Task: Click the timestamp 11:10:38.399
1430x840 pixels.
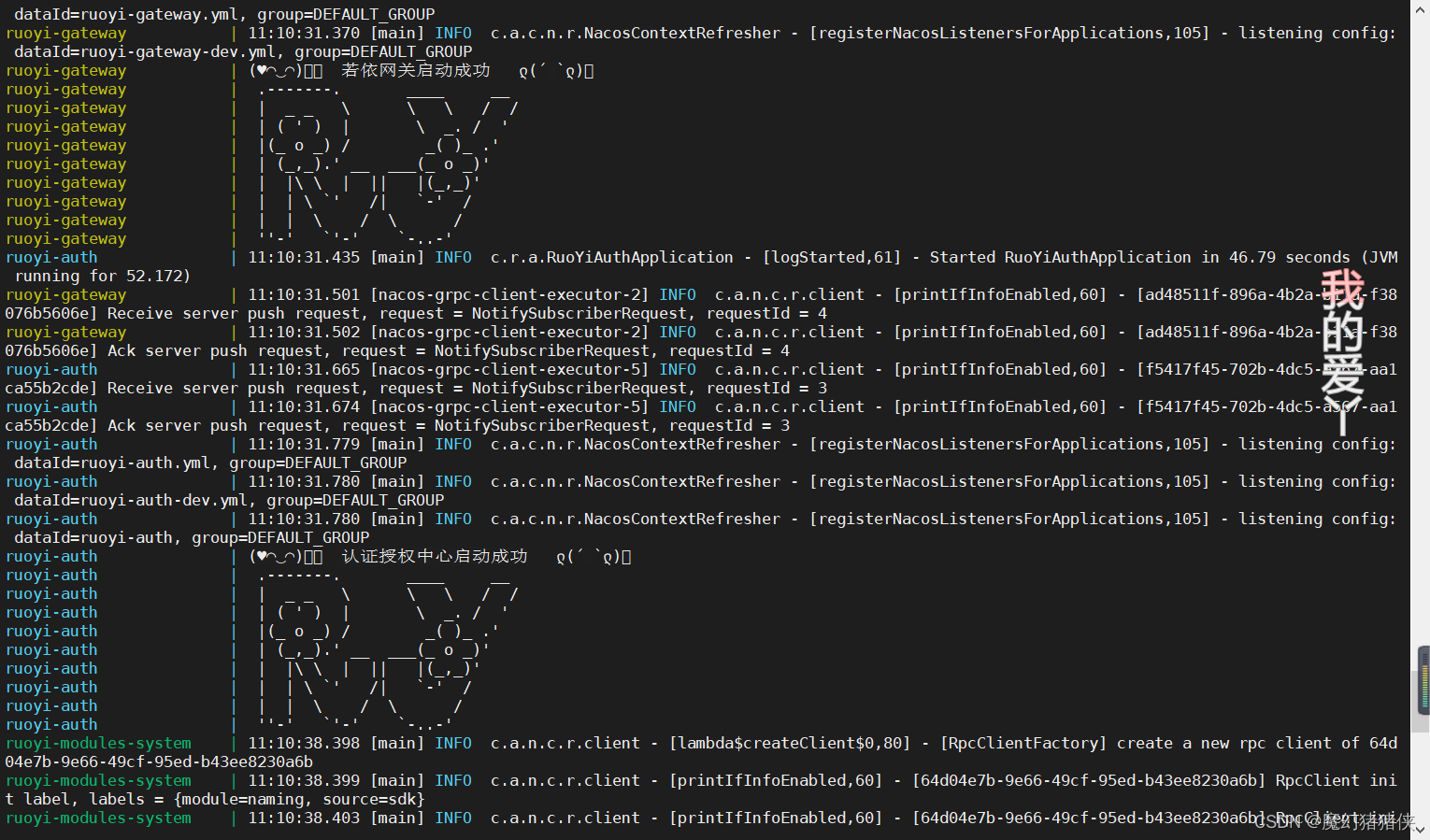Action: click(304, 780)
